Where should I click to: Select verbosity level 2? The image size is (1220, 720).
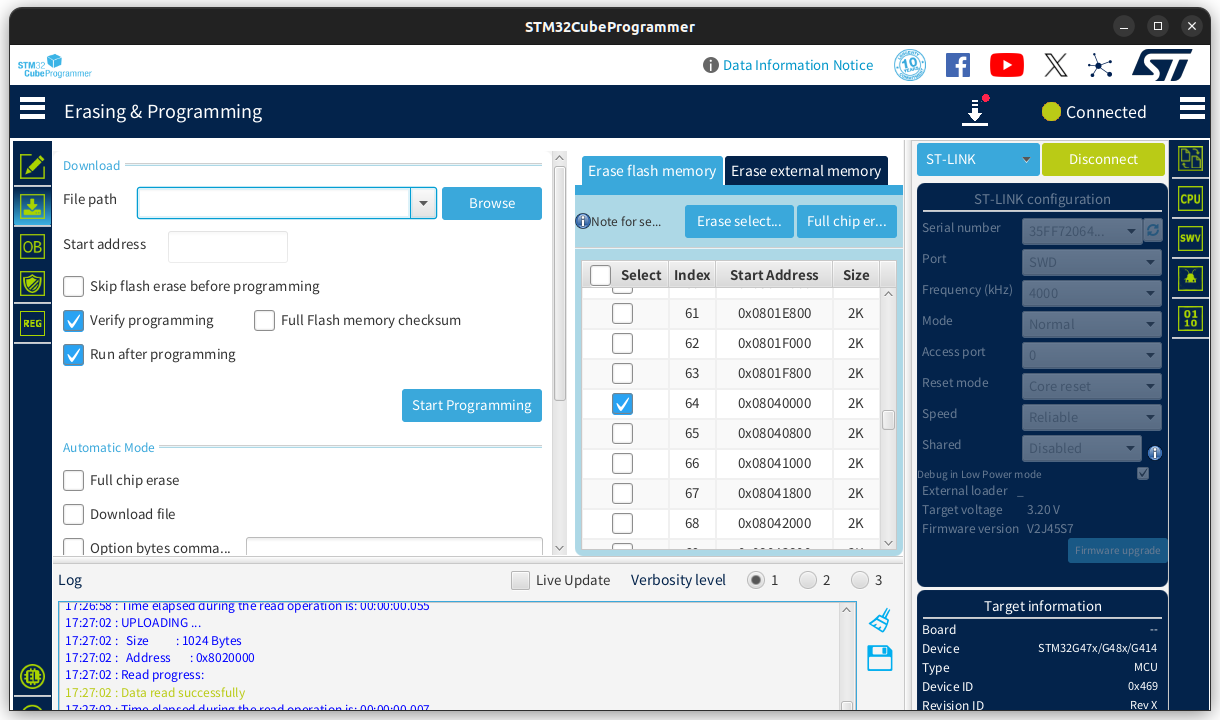pyautogui.click(x=808, y=580)
